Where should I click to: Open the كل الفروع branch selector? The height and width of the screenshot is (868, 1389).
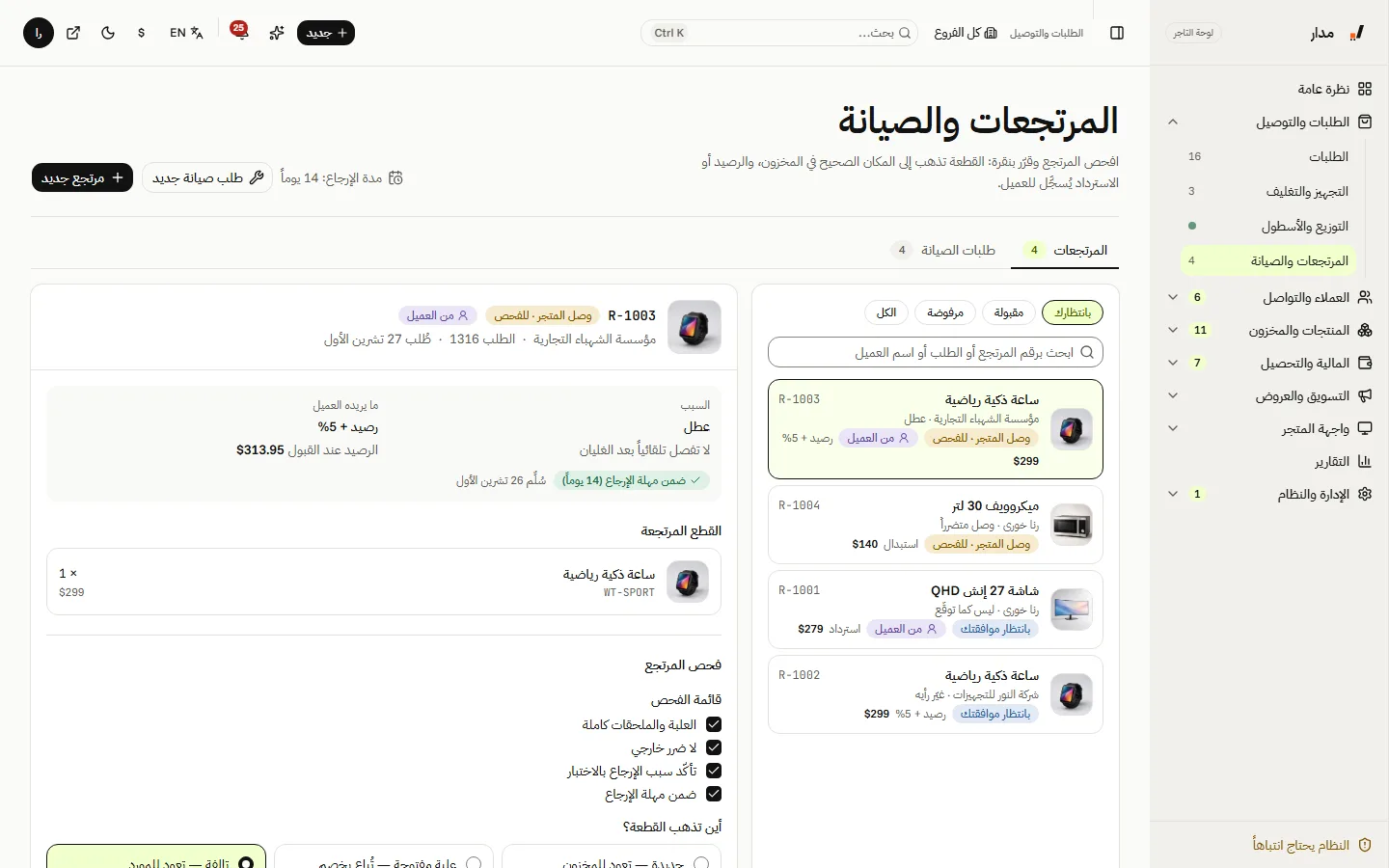(x=966, y=33)
